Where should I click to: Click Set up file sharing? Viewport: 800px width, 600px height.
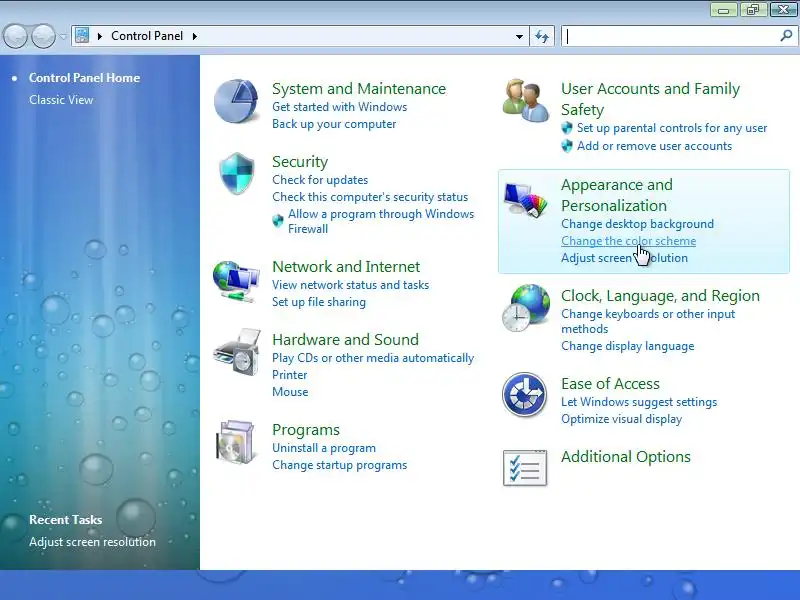coord(319,302)
